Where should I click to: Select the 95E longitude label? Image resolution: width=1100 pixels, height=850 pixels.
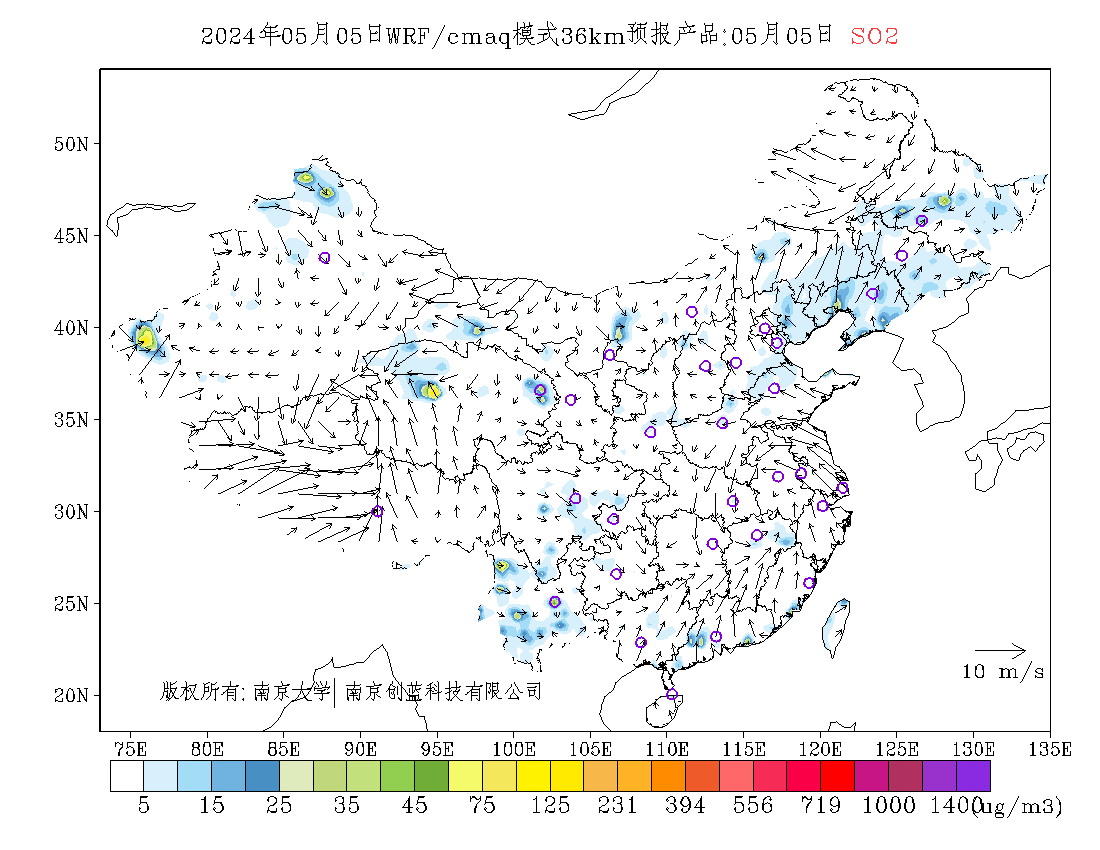pos(437,749)
